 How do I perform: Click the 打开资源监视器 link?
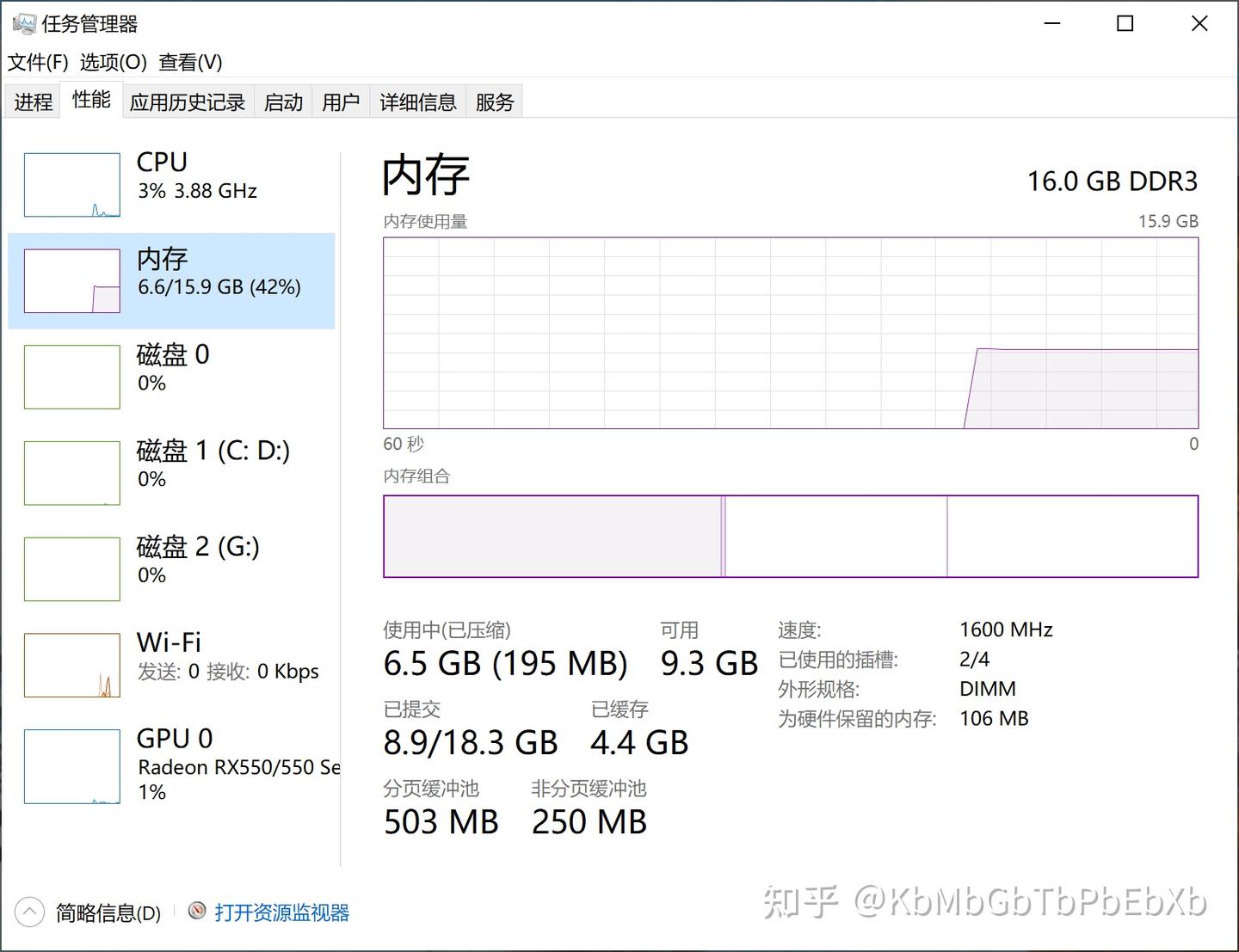coord(282,912)
